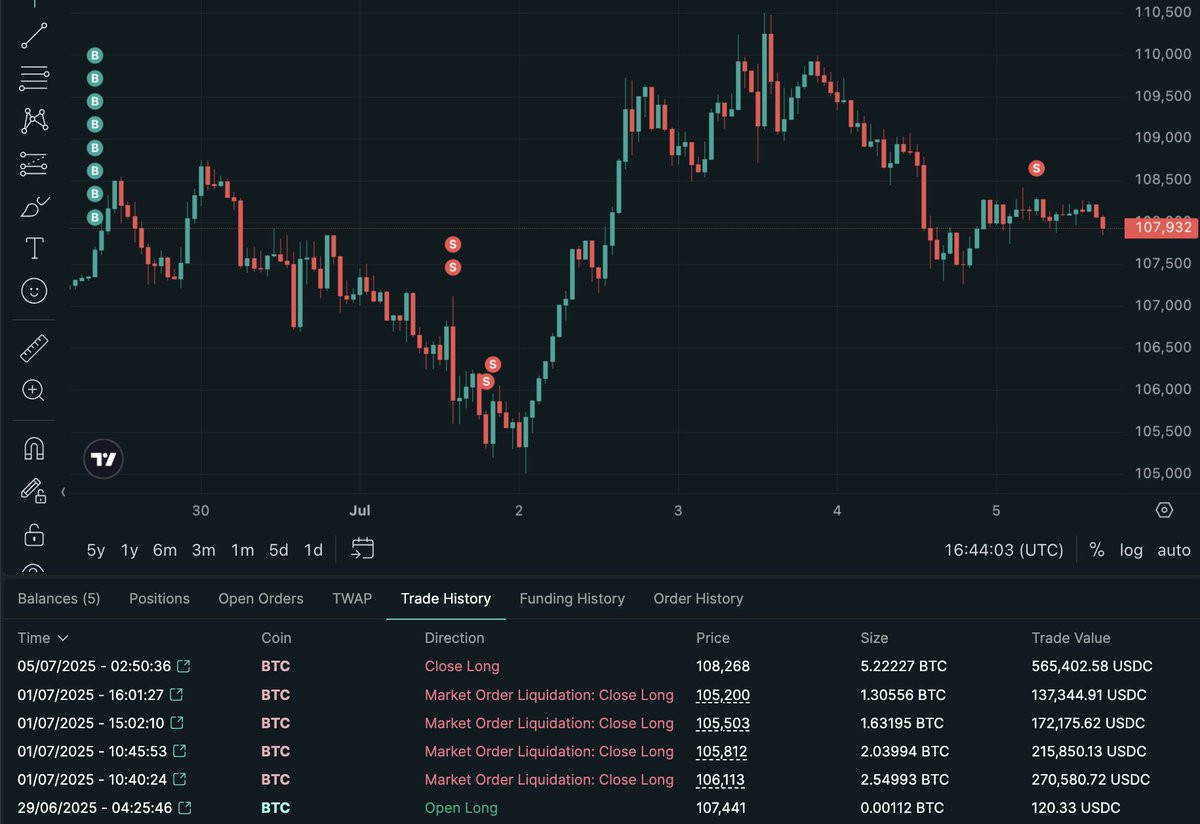Set chart range to 6m

(165, 550)
